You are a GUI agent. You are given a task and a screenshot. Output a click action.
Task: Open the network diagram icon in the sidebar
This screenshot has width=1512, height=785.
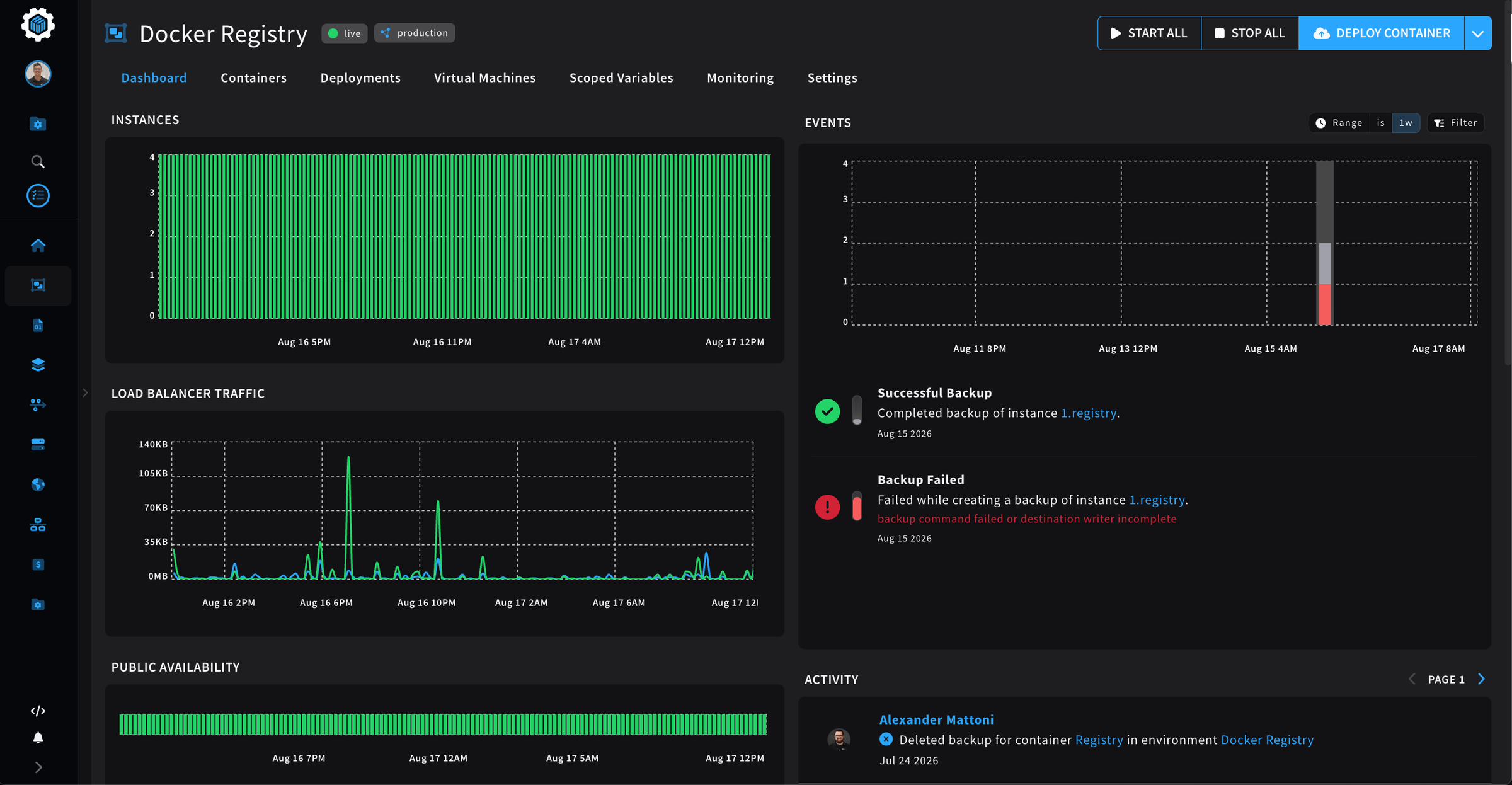[38, 525]
